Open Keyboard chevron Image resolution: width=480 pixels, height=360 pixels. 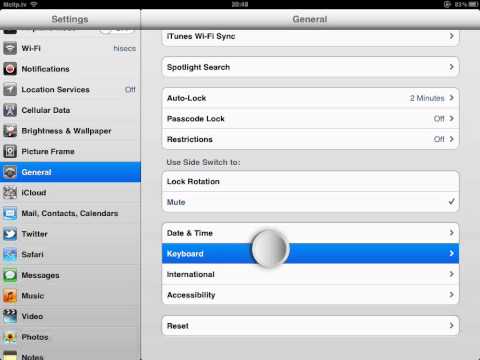[x=452, y=253]
